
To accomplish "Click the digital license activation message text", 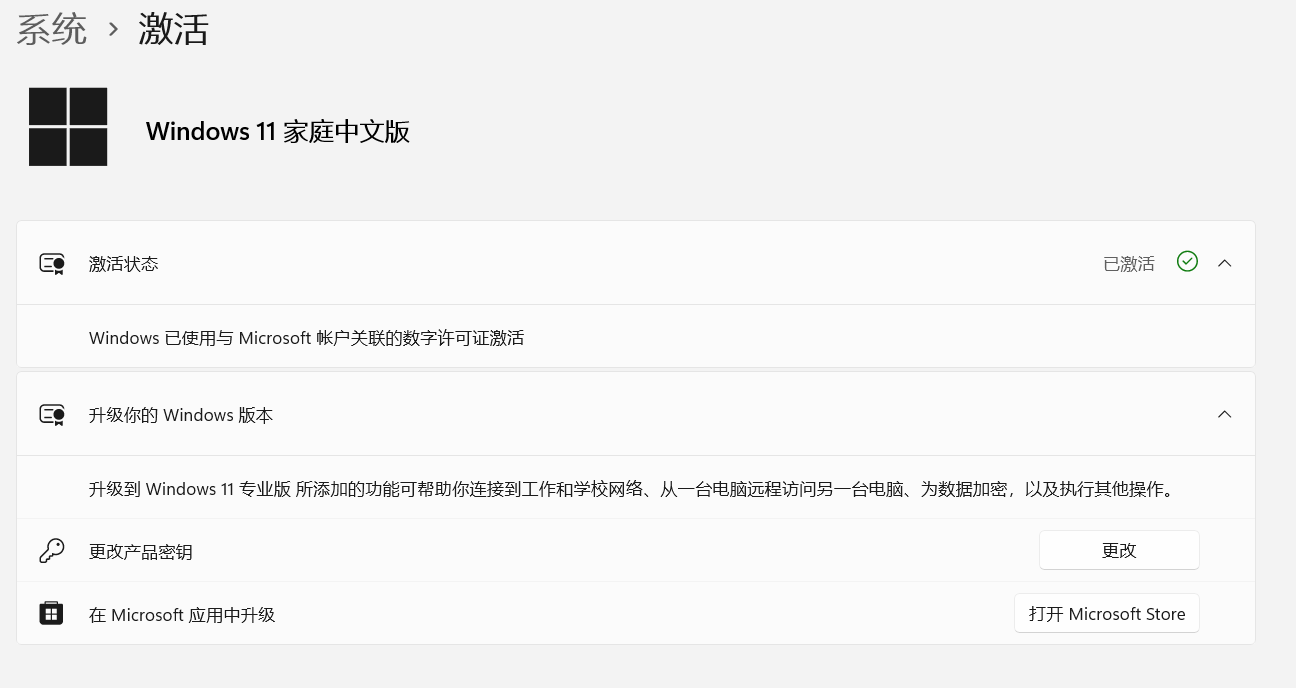I will (307, 338).
